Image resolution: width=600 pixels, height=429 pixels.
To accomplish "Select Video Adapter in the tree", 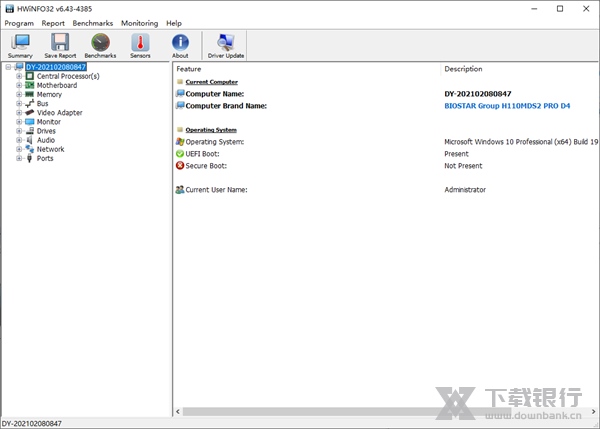I will tap(59, 113).
